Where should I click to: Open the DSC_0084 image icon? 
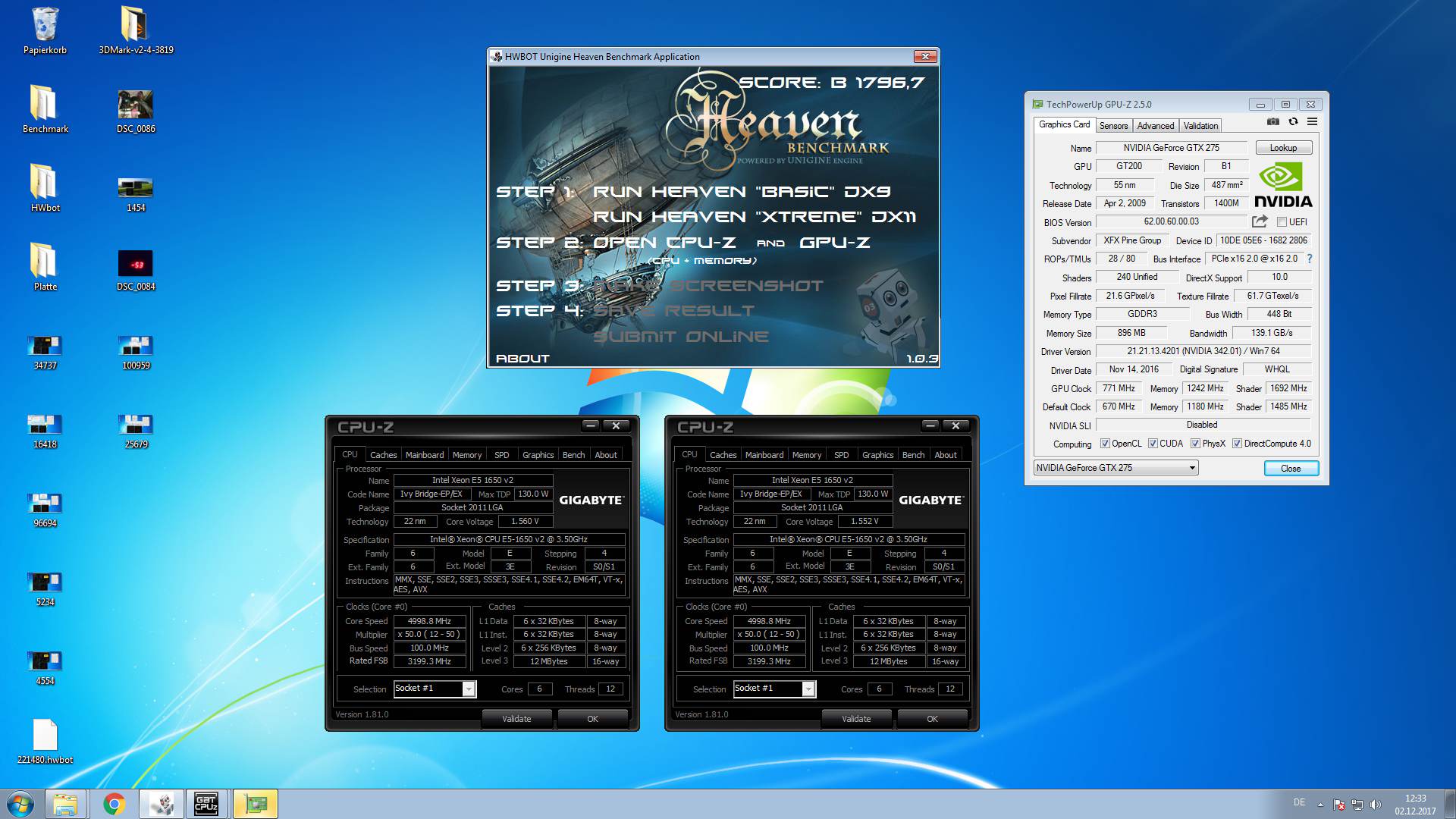tap(136, 270)
